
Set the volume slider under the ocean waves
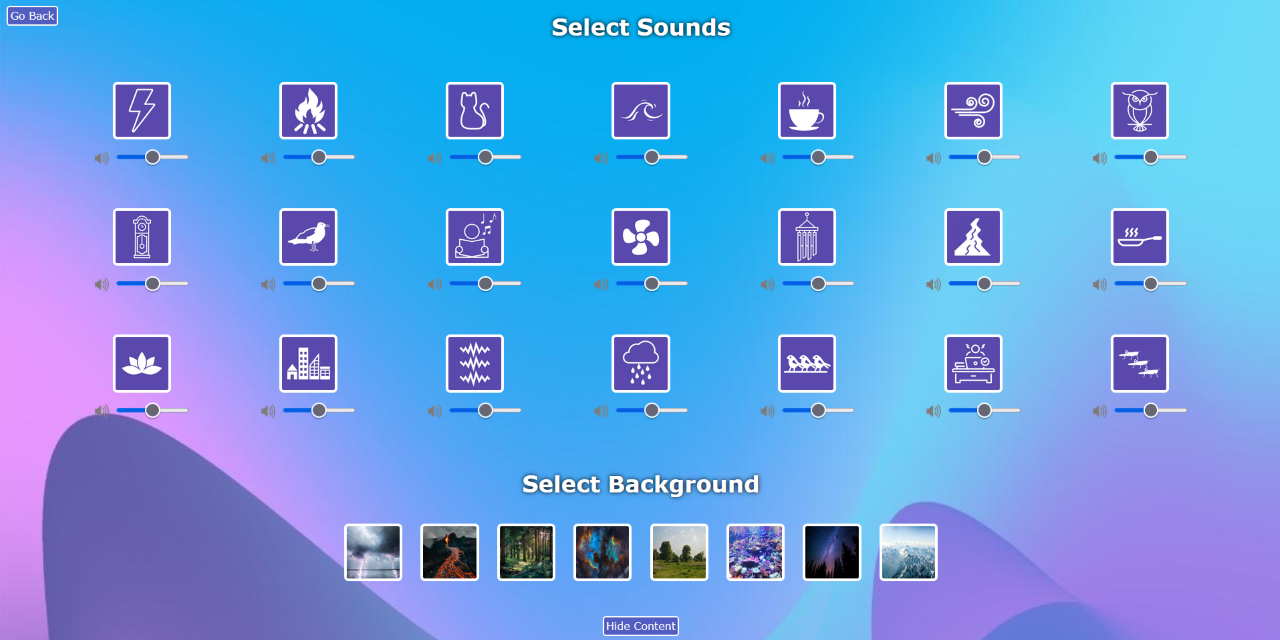(x=652, y=157)
